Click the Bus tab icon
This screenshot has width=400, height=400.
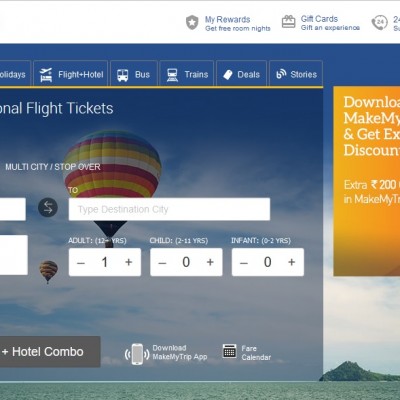click(x=123, y=75)
